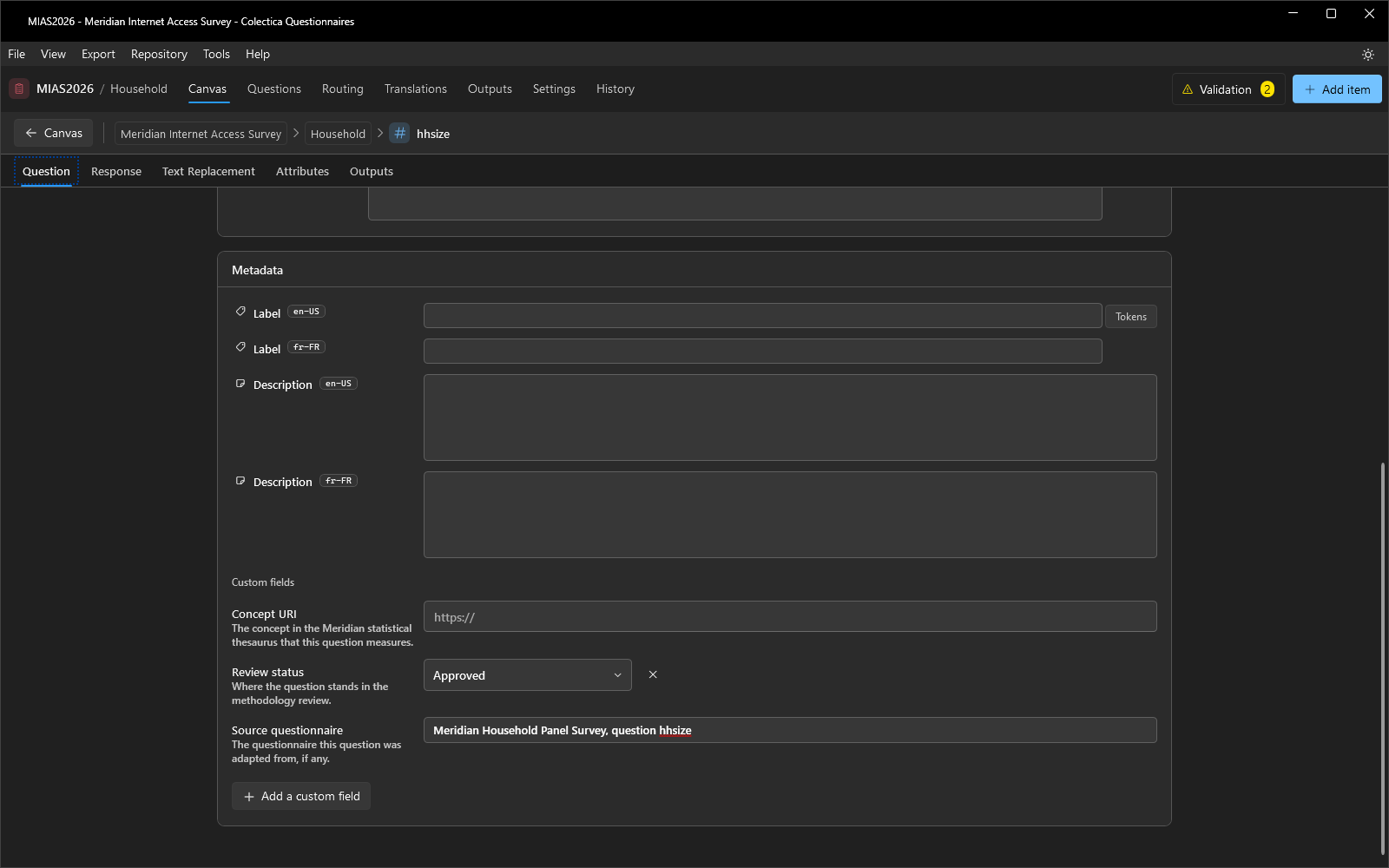Click into the Label fr-FR field
The height and width of the screenshot is (868, 1389).
point(763,351)
